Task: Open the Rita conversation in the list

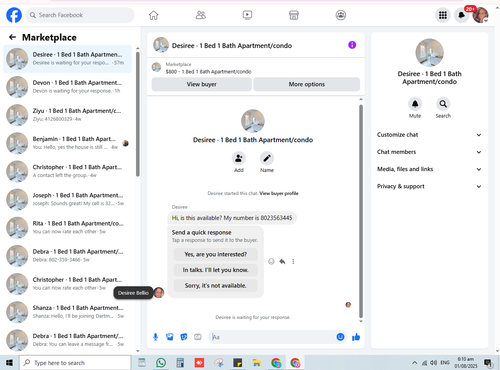Action: point(68,227)
